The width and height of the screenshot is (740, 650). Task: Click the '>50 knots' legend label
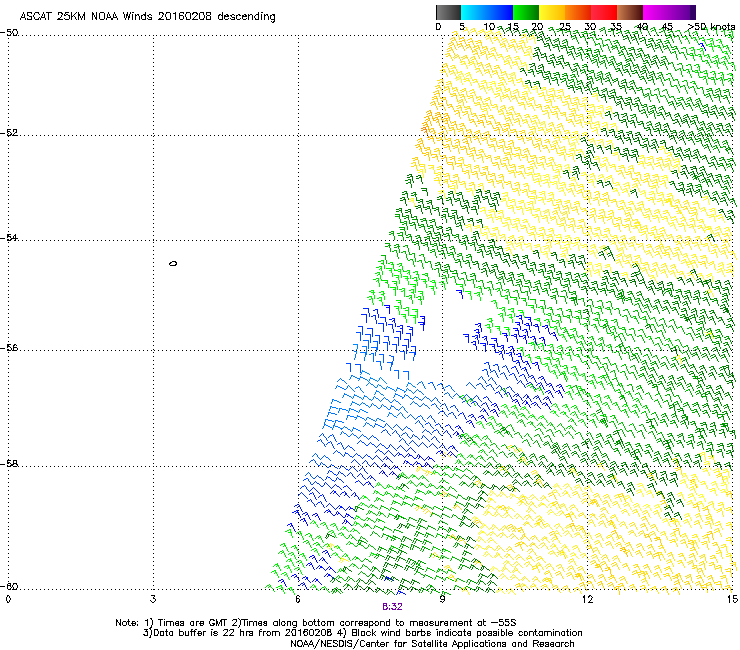[x=711, y=27]
